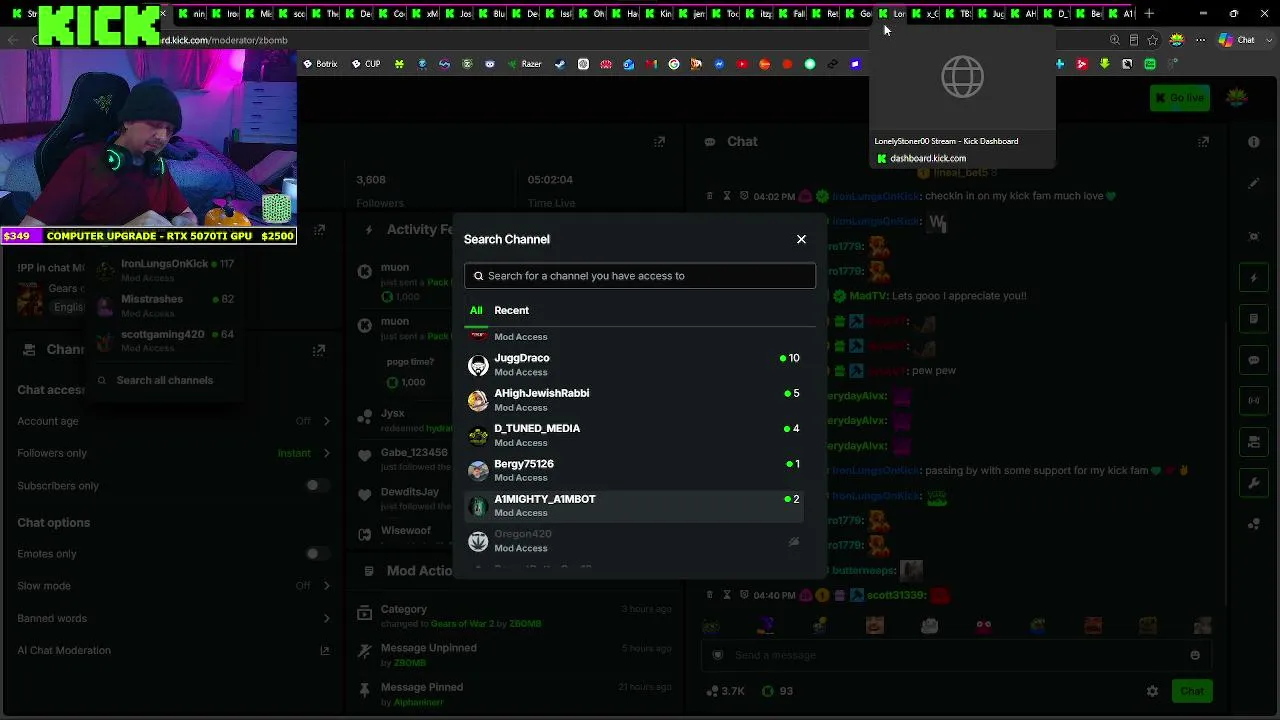Open the Discord bookmark icon
The image size is (1280, 720).
click(490, 64)
